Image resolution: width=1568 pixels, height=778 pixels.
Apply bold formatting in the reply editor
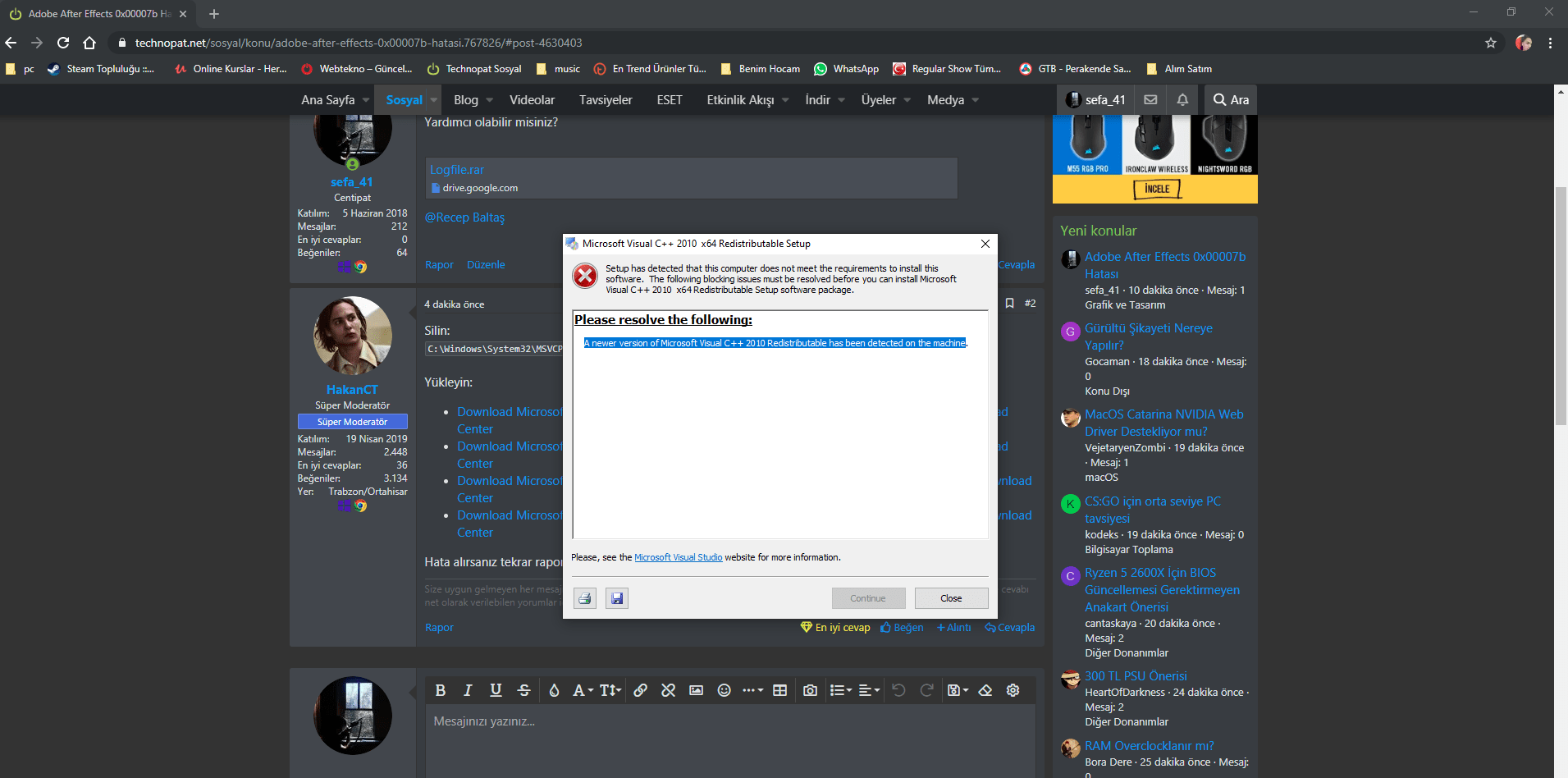click(441, 690)
